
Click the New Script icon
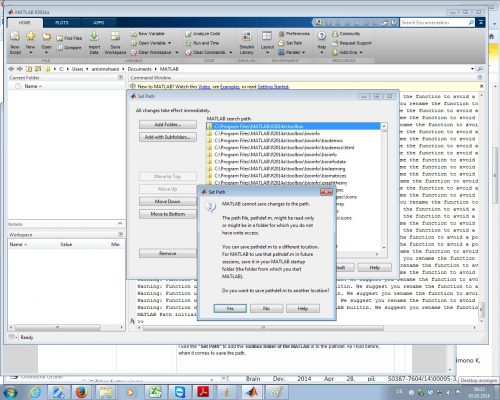(x=15, y=36)
